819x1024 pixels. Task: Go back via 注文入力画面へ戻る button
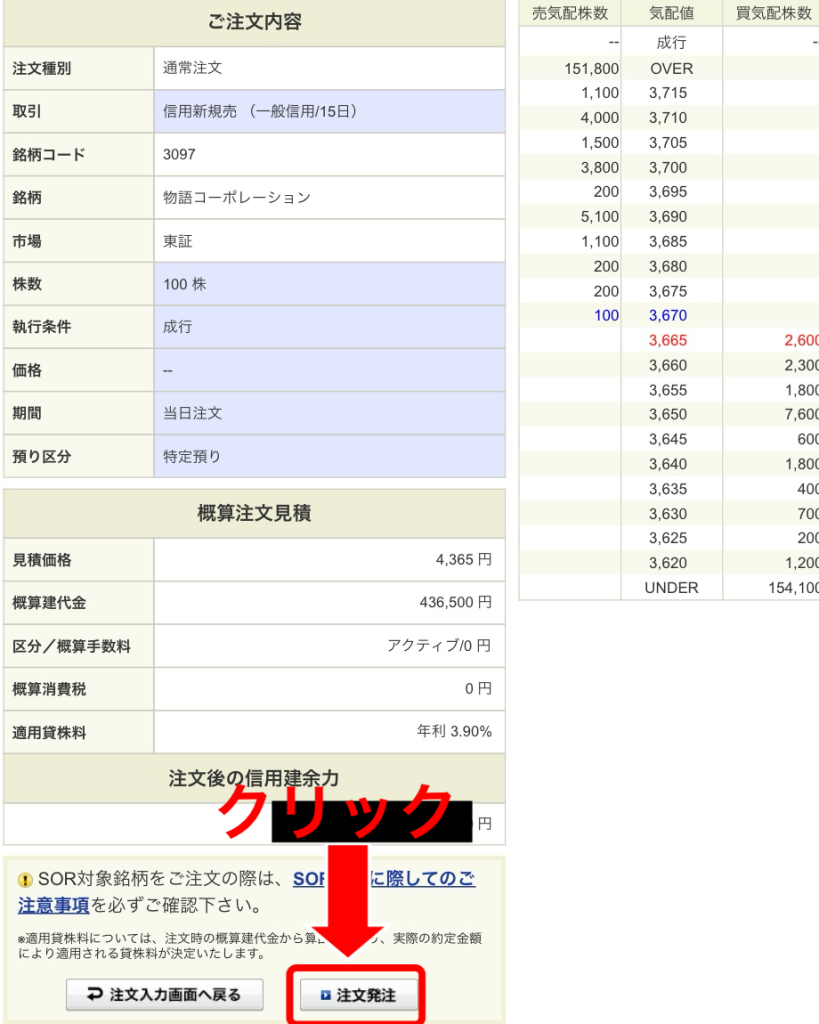[x=167, y=995]
